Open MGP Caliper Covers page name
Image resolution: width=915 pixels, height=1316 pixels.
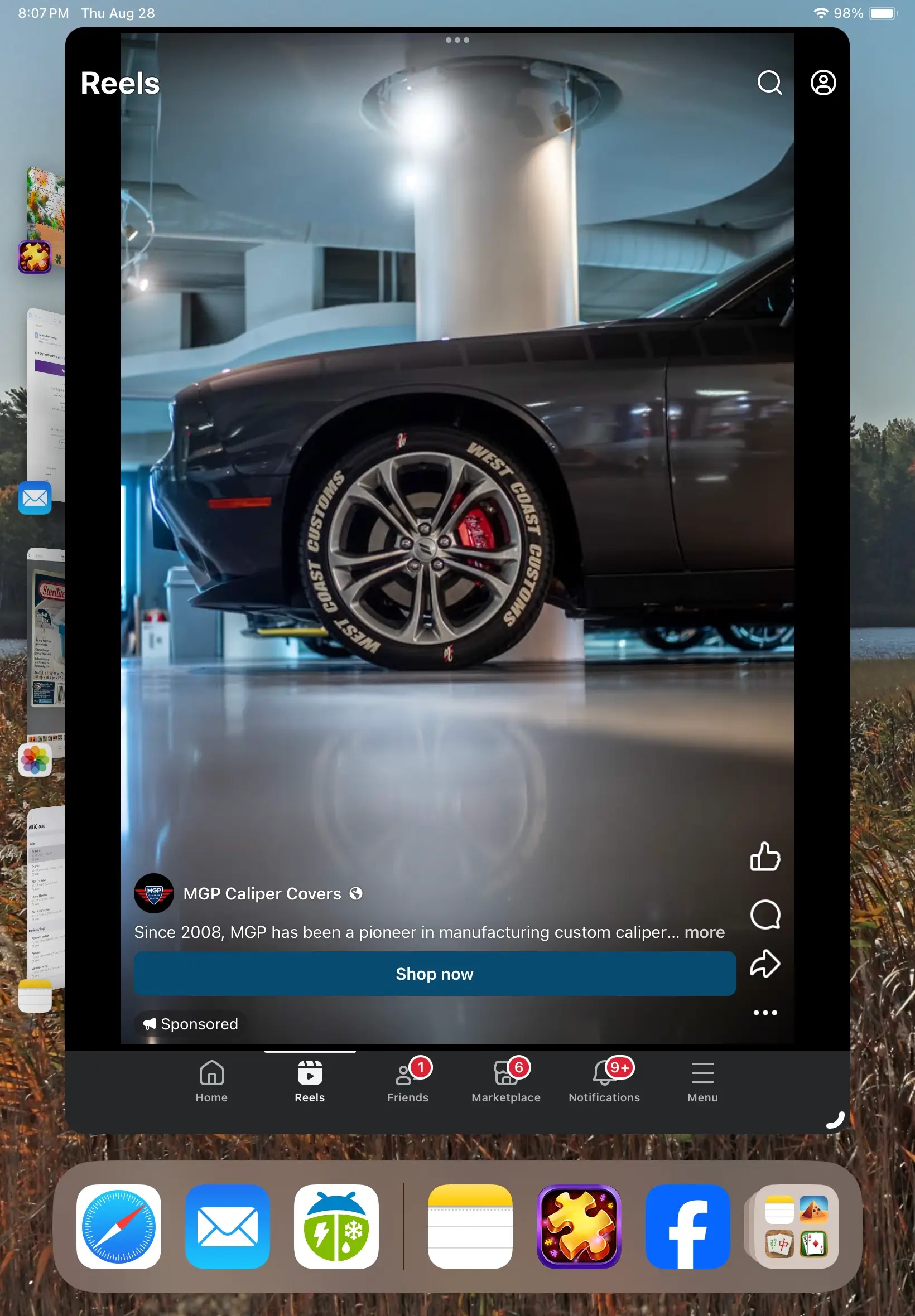tap(262, 893)
